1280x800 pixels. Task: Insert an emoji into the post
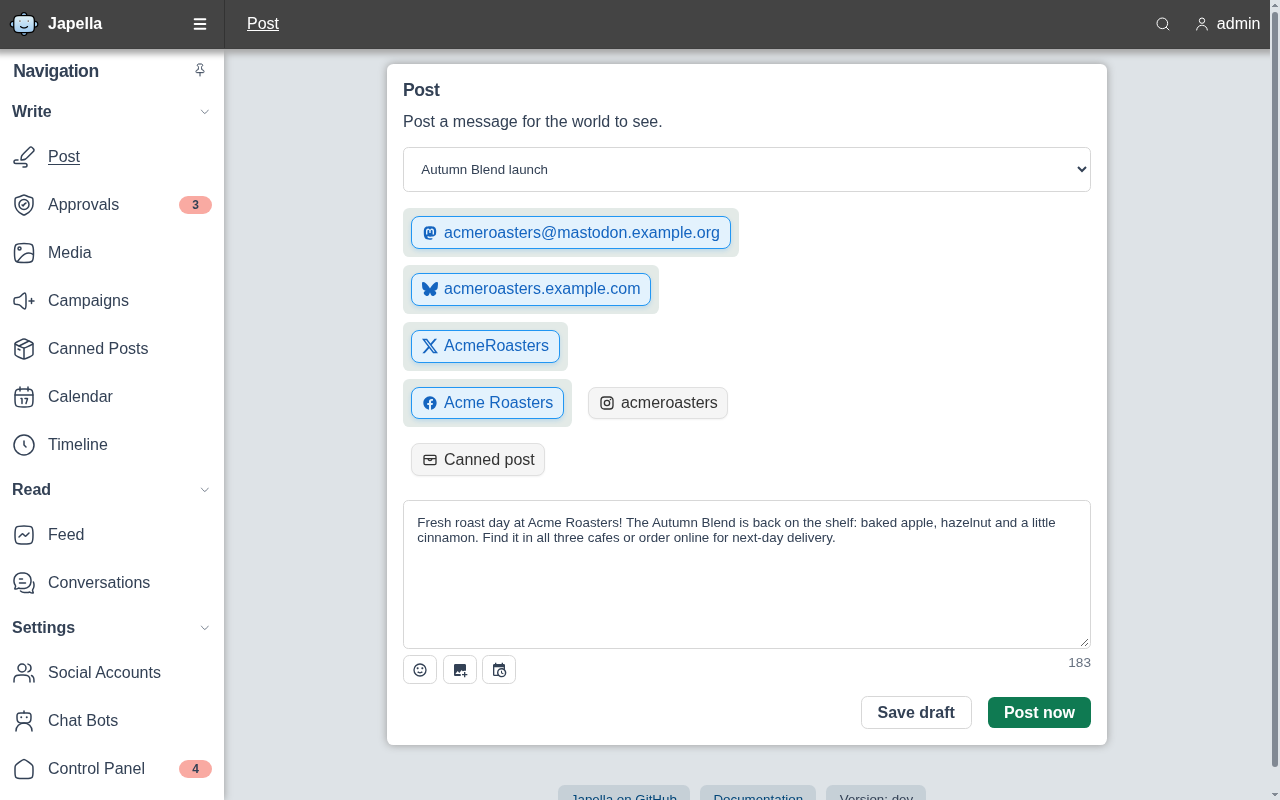click(x=420, y=670)
